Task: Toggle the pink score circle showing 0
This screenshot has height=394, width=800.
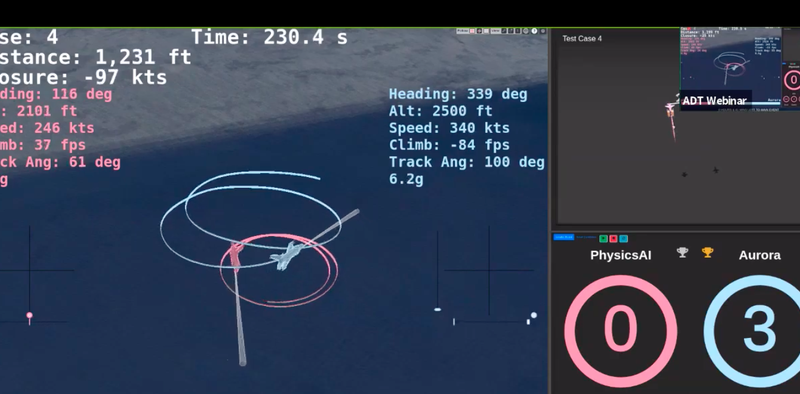Action: click(x=620, y=331)
